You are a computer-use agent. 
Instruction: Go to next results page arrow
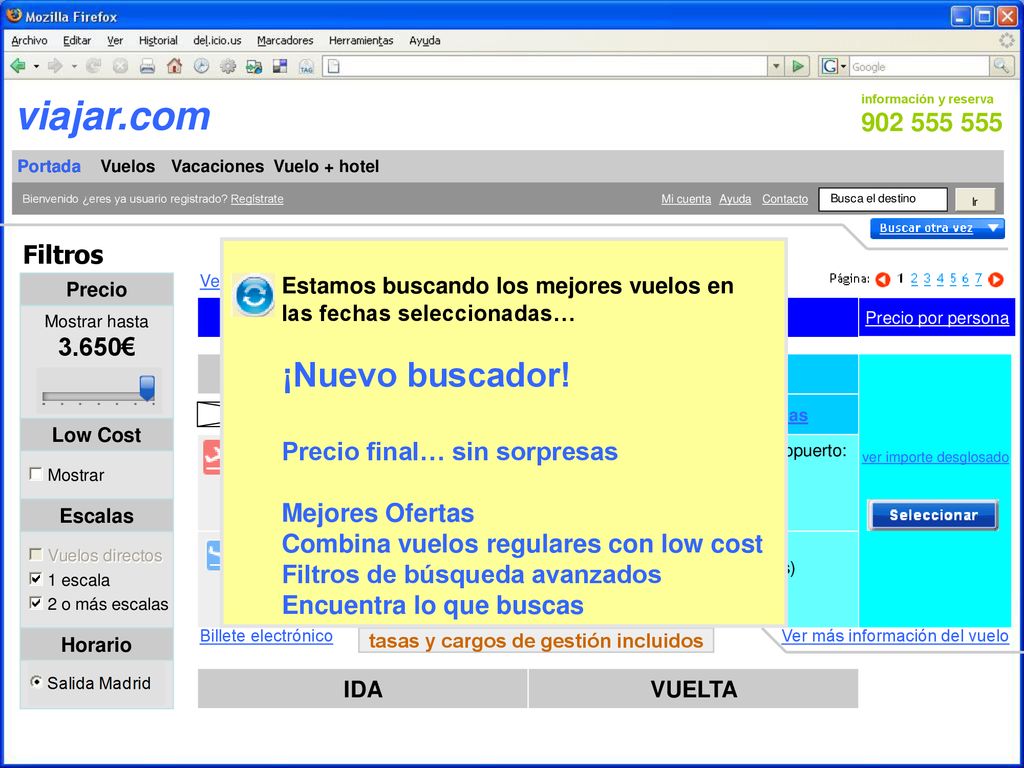point(995,280)
